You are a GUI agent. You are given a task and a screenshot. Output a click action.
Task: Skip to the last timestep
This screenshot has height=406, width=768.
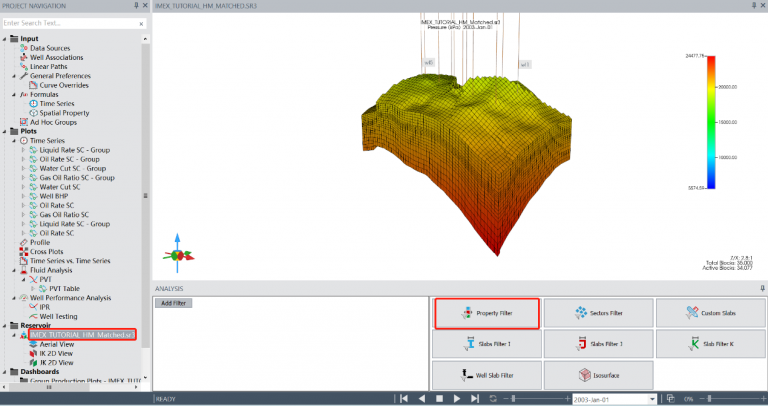pyautogui.click(x=474, y=398)
